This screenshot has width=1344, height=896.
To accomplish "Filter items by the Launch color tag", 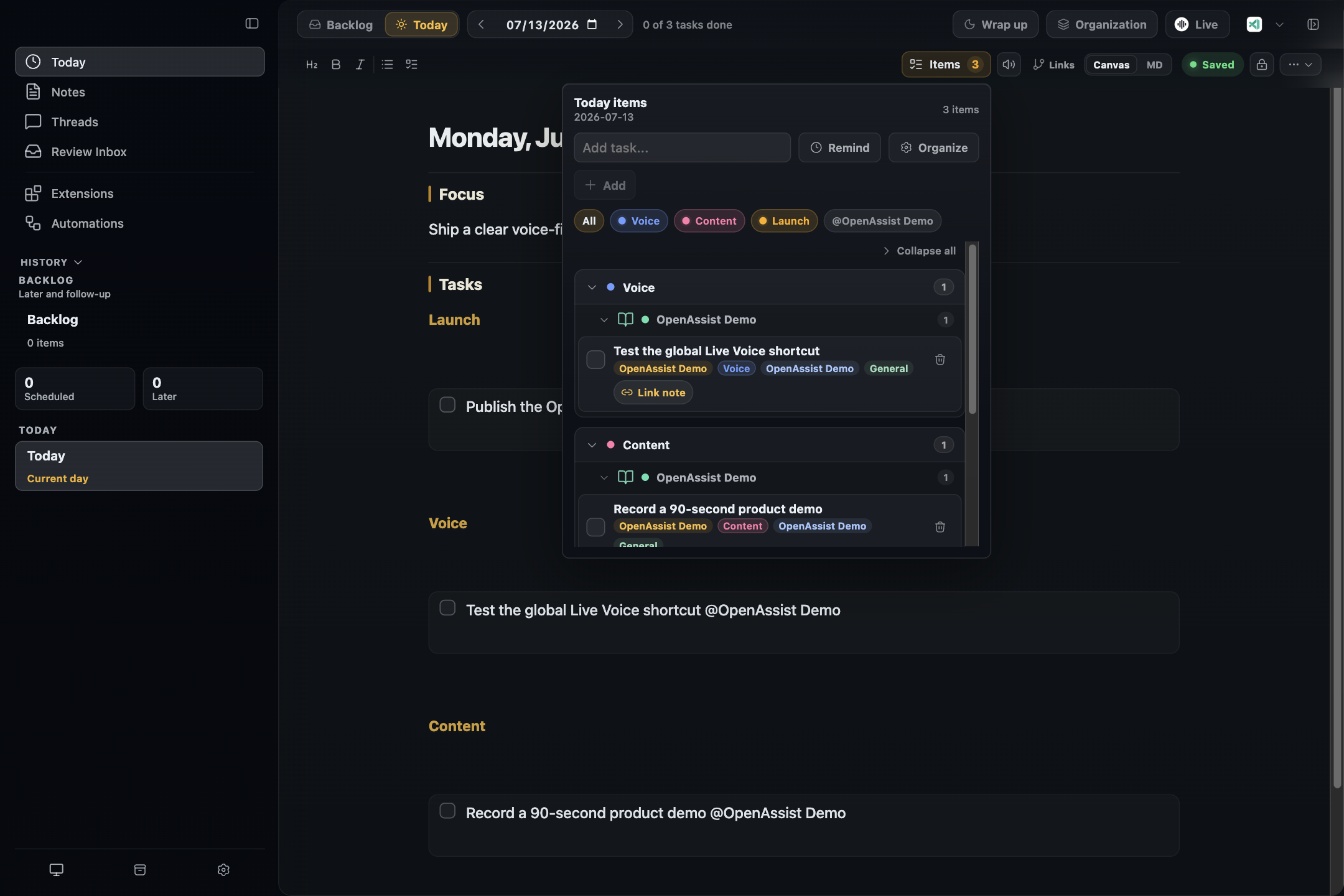I will (x=784, y=221).
